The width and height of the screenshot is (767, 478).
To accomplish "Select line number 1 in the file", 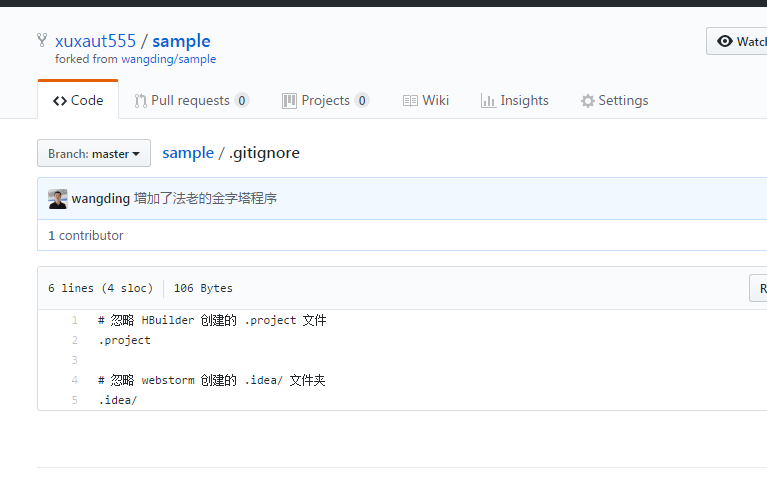I will 75,320.
